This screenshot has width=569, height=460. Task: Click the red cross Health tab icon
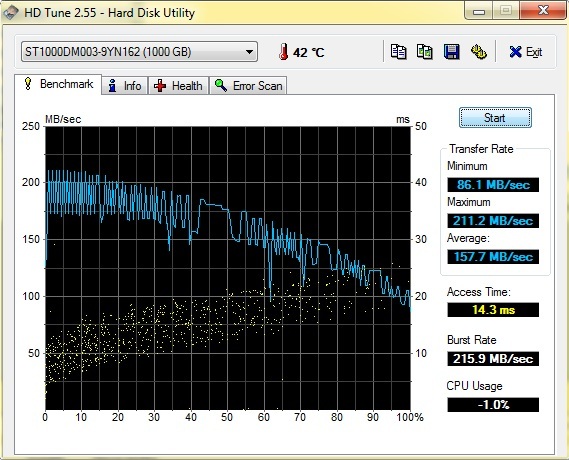(x=160, y=86)
